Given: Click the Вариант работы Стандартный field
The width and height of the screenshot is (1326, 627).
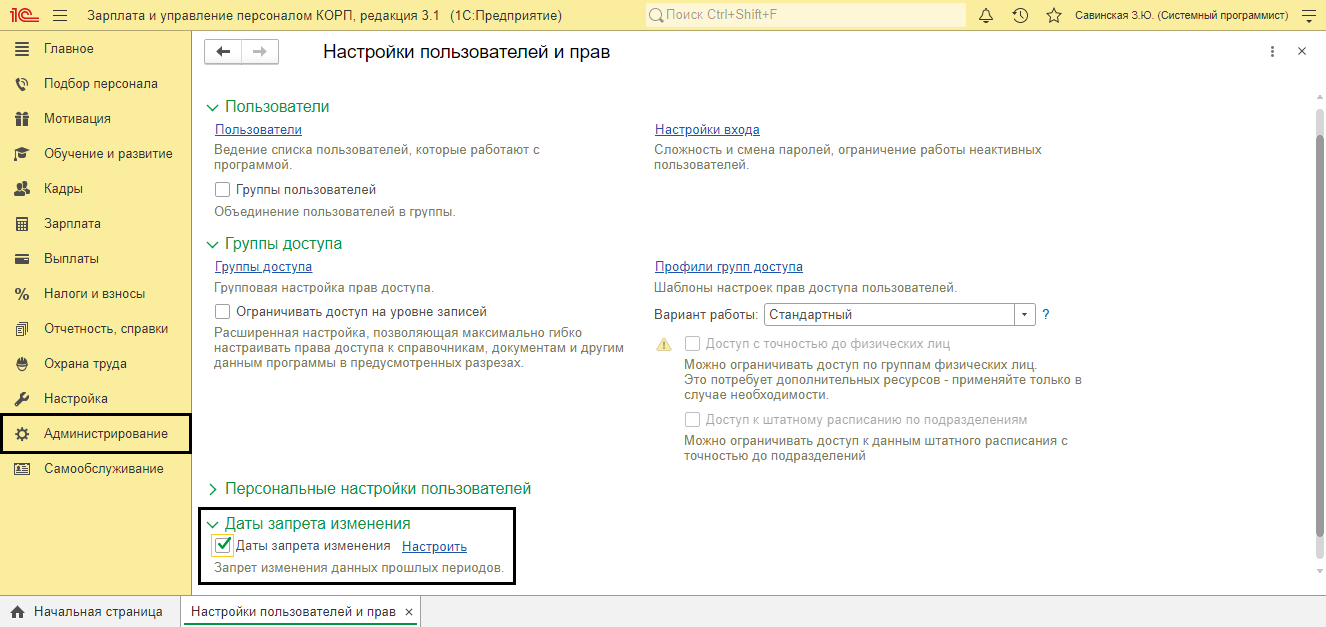Looking at the screenshot, I should pos(889,314).
